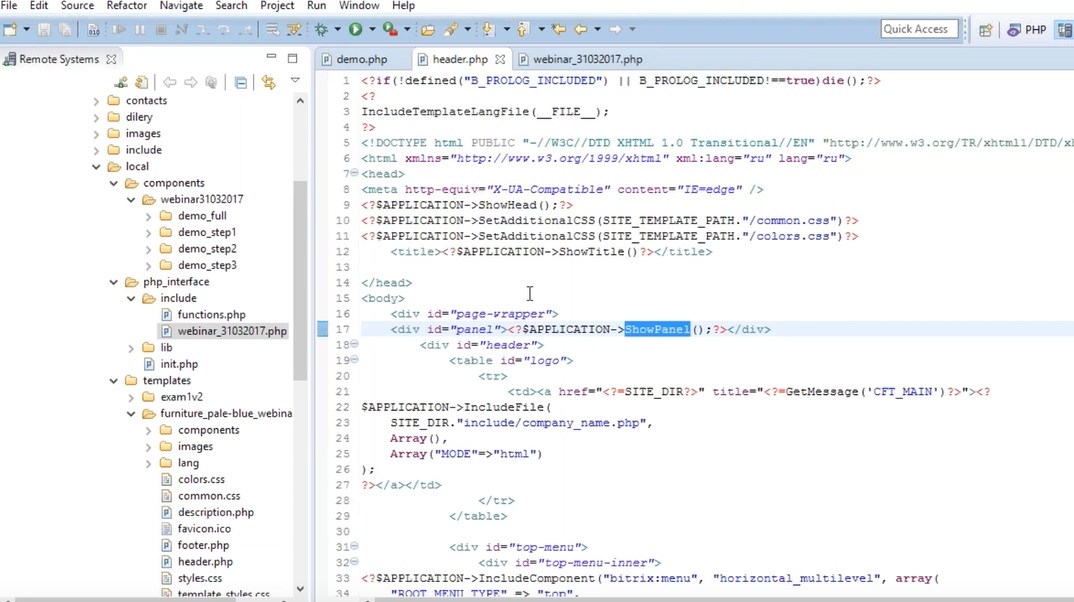
Task: Expand the demo_full folder
Action: click(x=148, y=216)
